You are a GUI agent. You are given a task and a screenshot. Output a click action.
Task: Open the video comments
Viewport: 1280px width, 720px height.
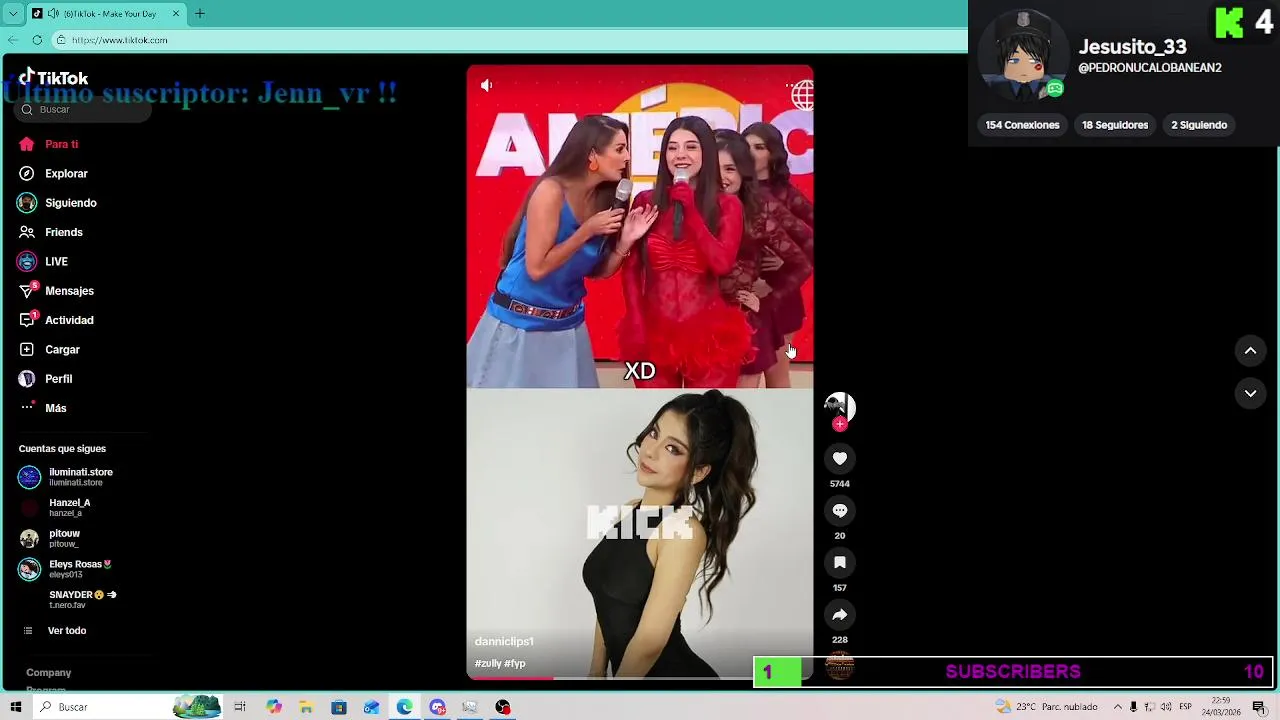pyautogui.click(x=840, y=511)
